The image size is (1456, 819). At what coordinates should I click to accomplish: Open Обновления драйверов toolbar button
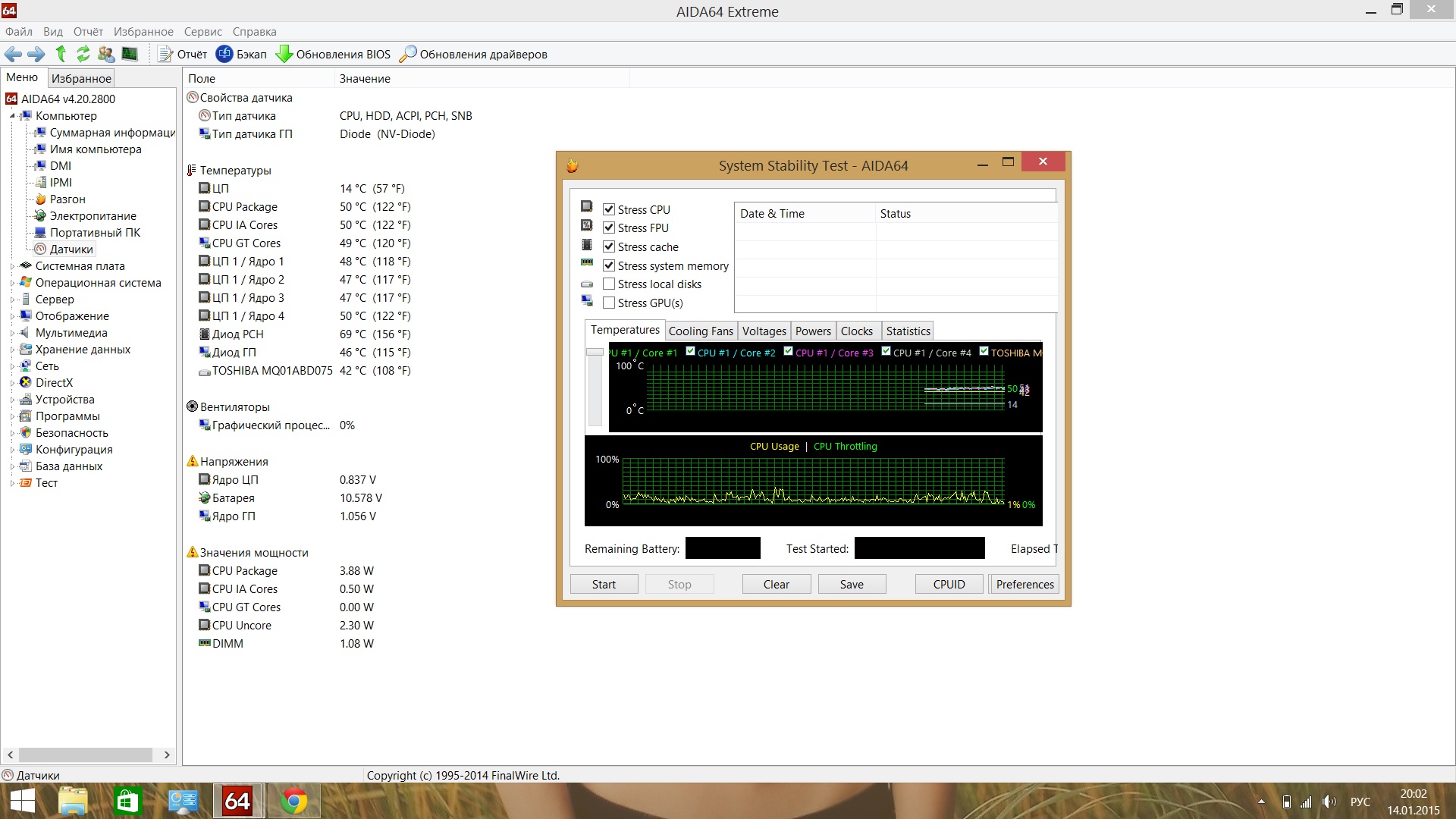473,54
